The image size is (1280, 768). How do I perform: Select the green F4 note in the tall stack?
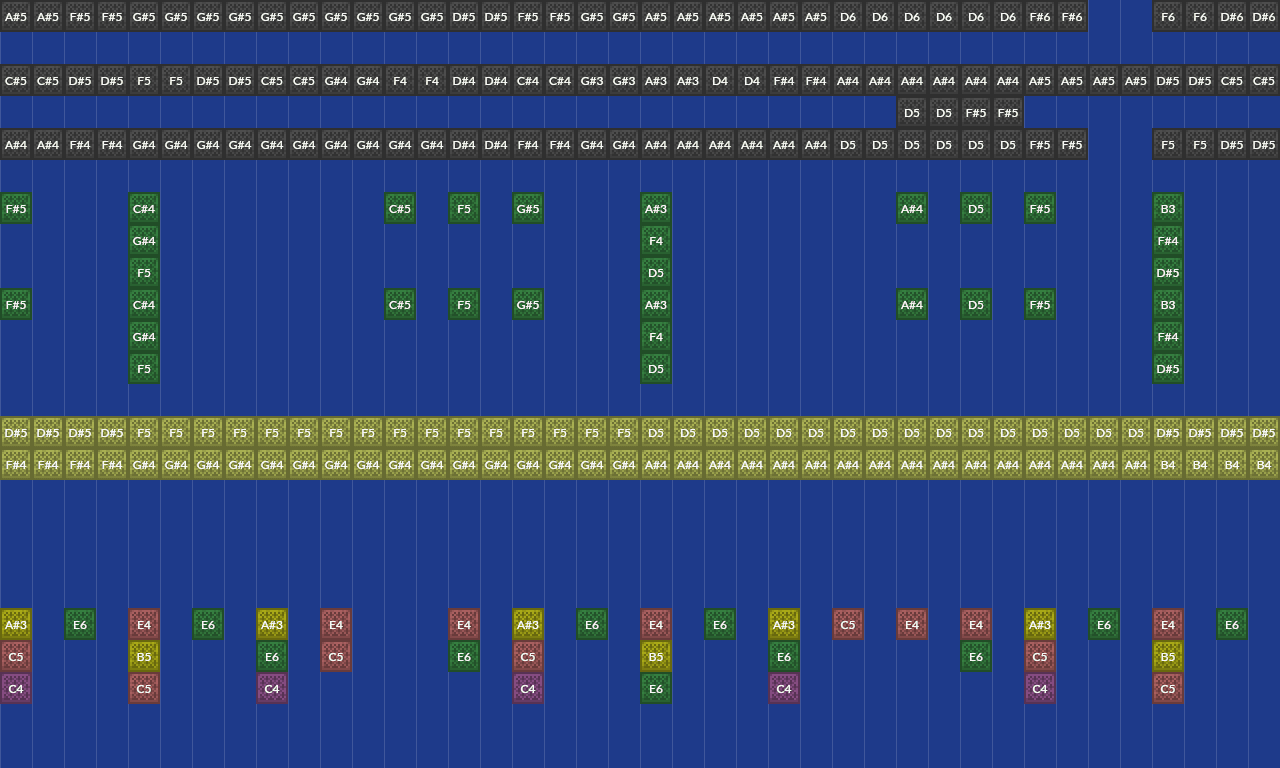655,241
